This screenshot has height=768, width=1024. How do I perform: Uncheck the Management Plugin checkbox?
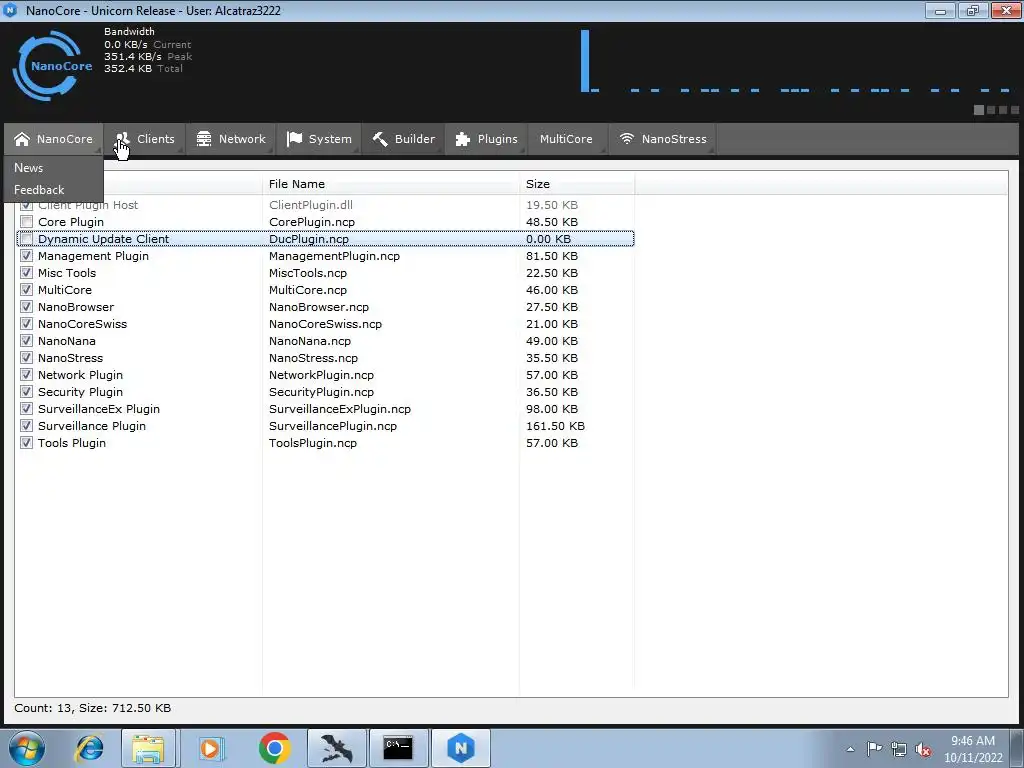point(26,256)
